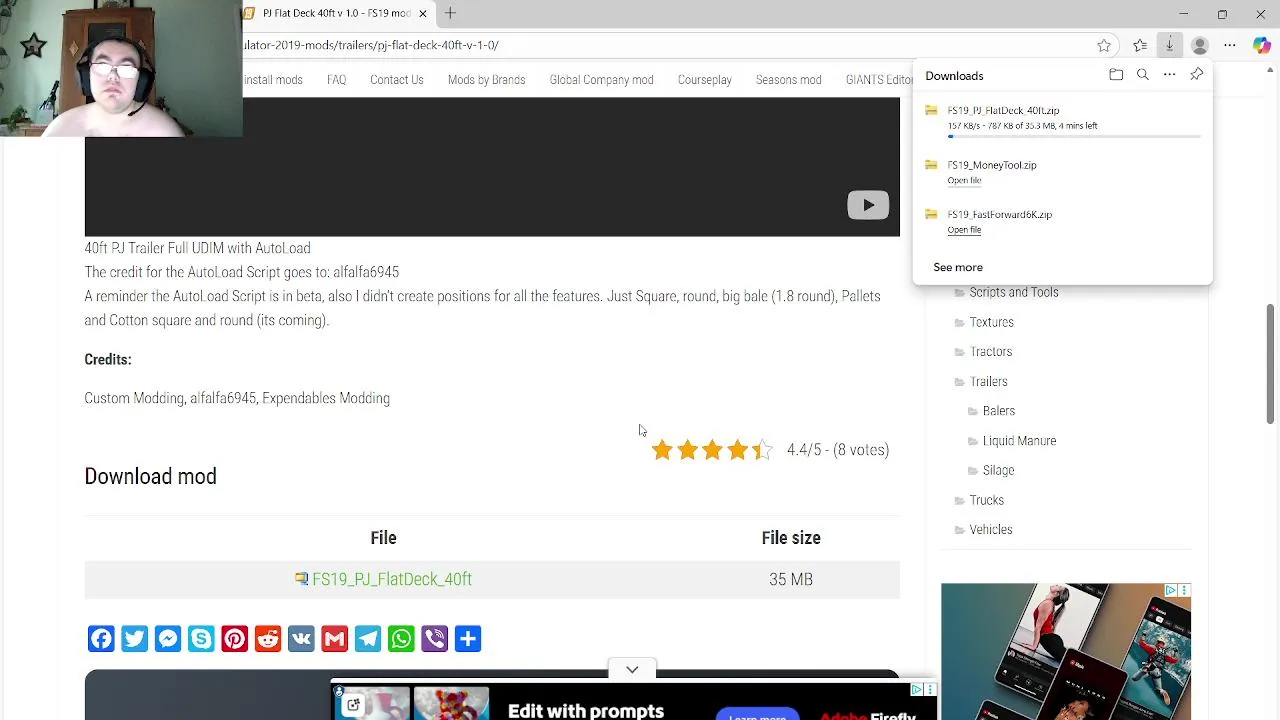The height and width of the screenshot is (720, 1280).
Task: Open Tractors category
Action: 990,352
